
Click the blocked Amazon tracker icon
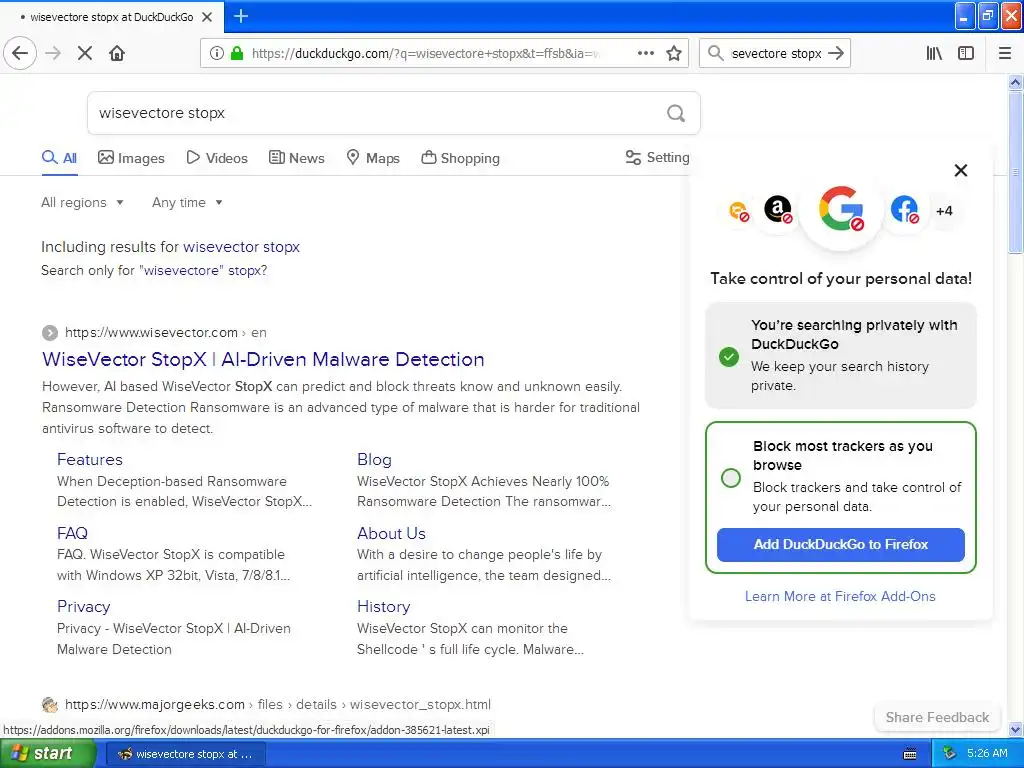pos(778,210)
